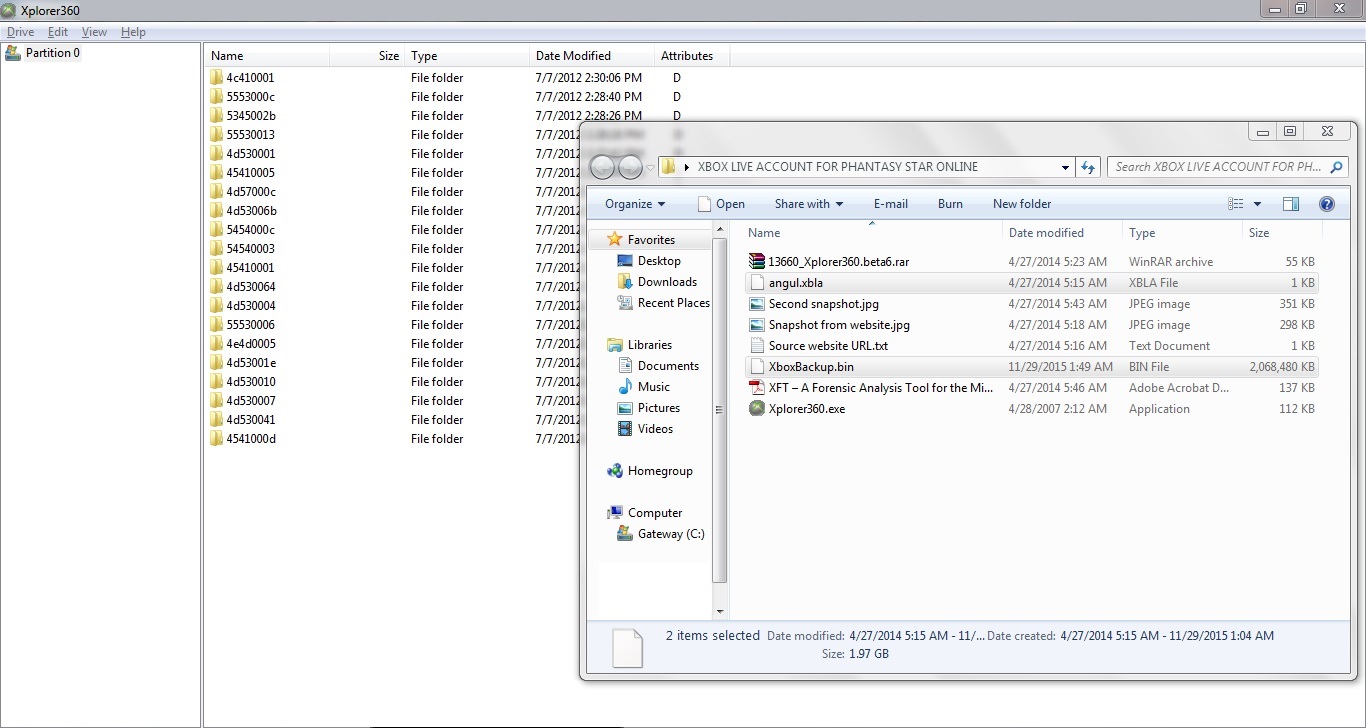Viewport: 1366px width, 728px height.
Task: Click the Videos library icon
Action: pyautogui.click(x=626, y=429)
